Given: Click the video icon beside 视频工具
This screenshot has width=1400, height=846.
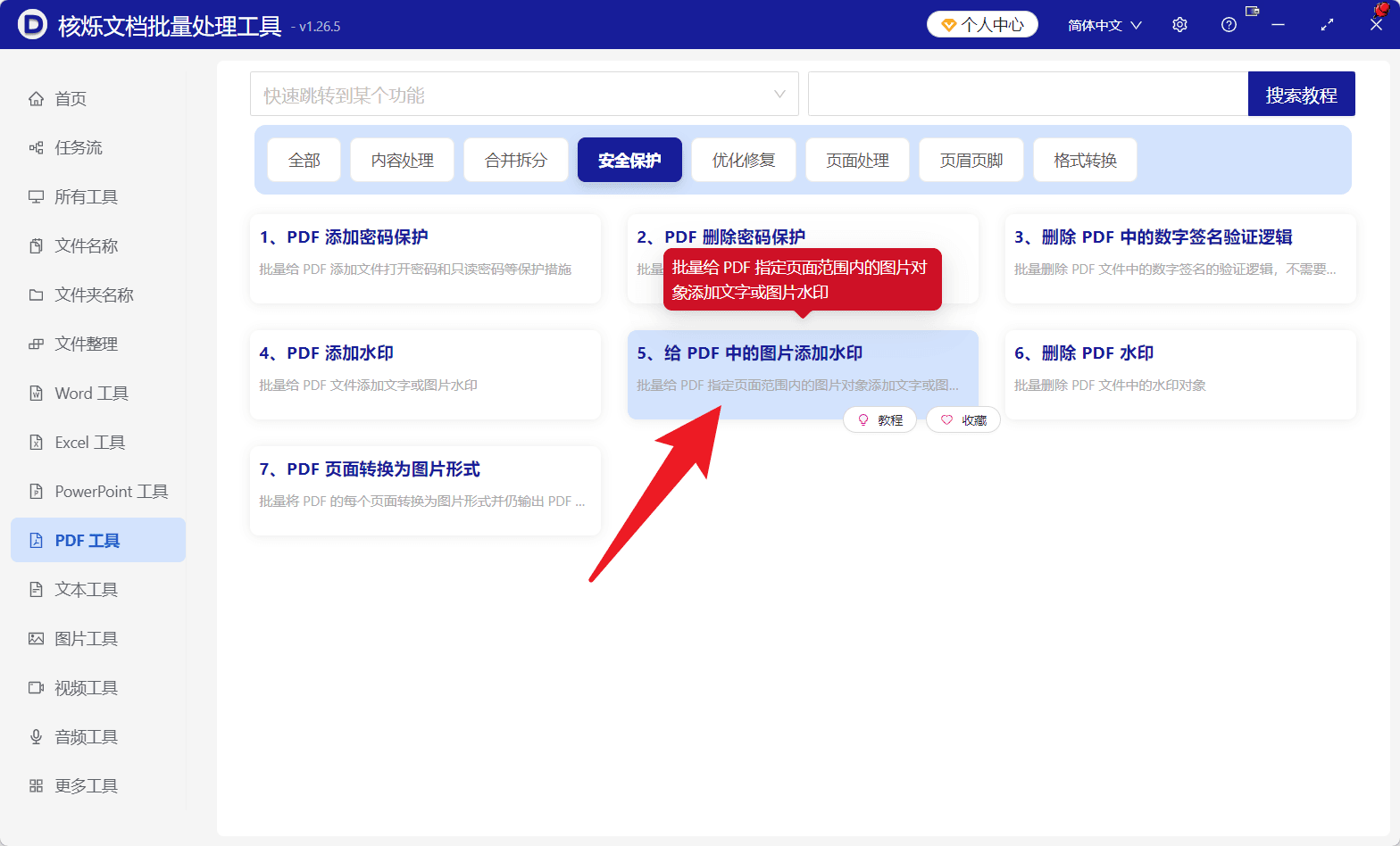Looking at the screenshot, I should (36, 687).
